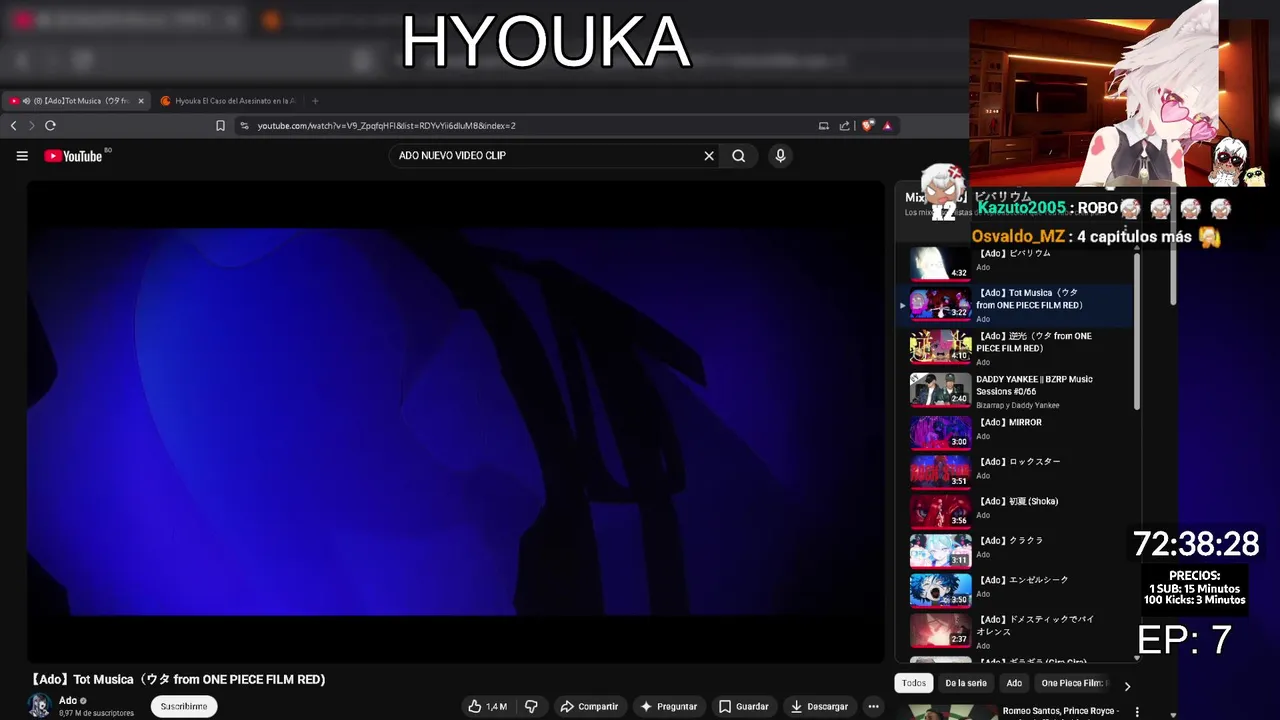Dislike the video with thumbs down

click(x=531, y=706)
